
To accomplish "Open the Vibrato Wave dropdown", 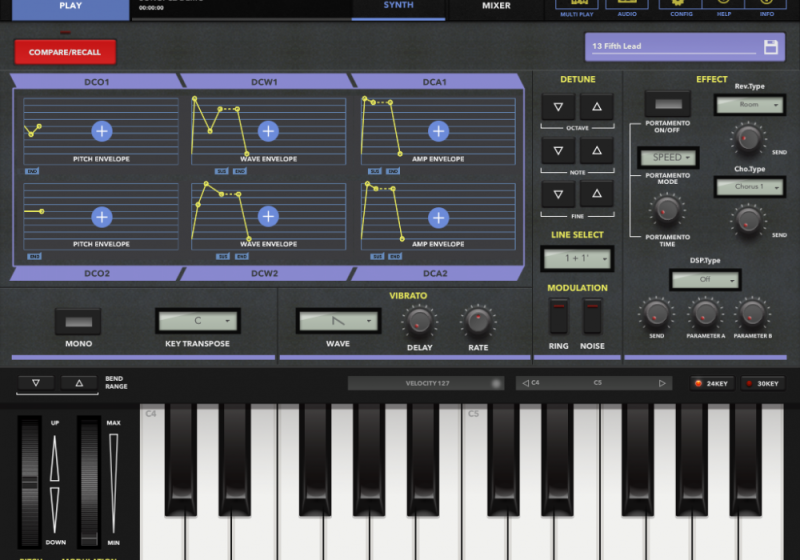I will tap(338, 321).
